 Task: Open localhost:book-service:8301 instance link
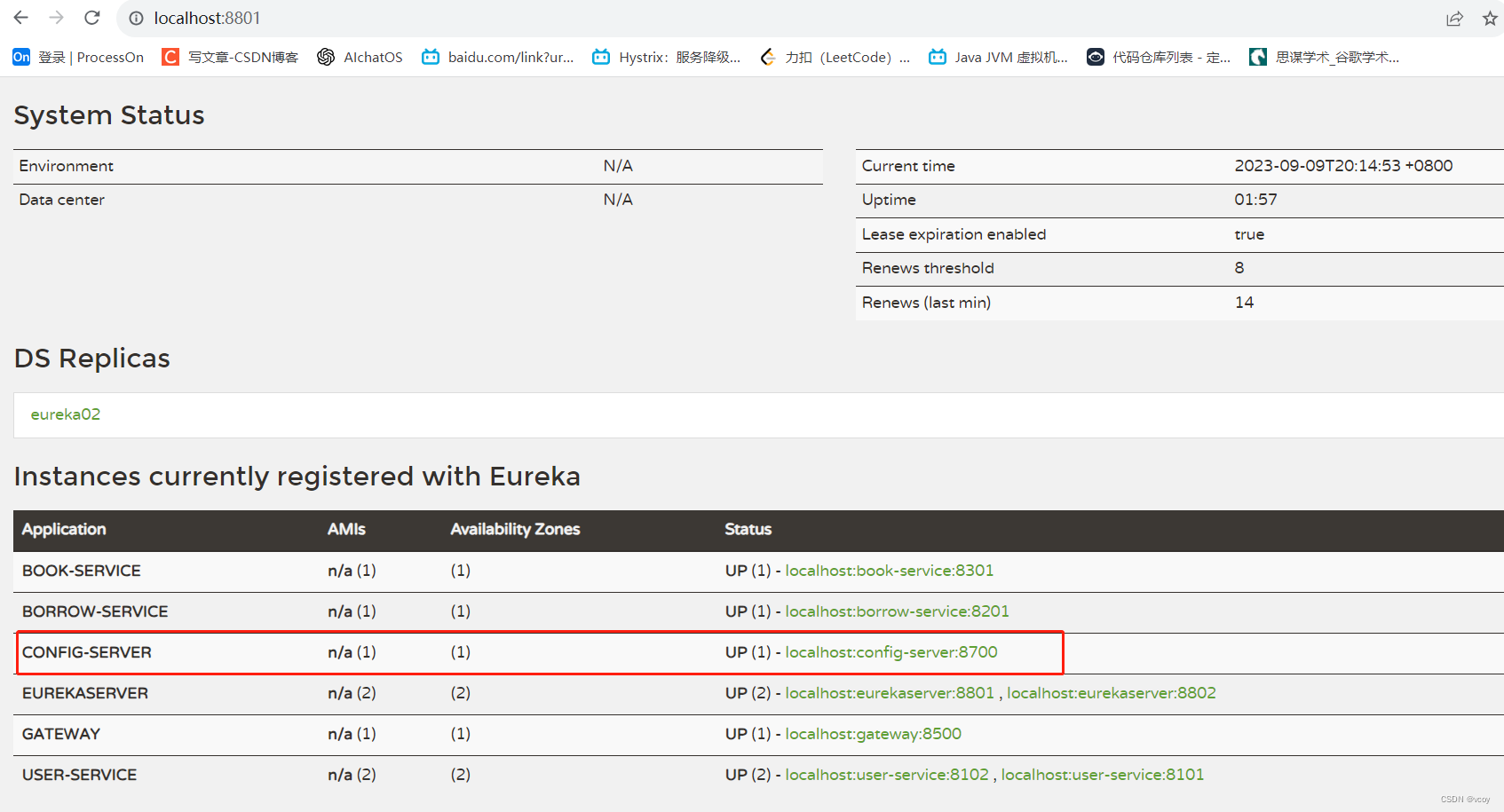click(x=890, y=571)
